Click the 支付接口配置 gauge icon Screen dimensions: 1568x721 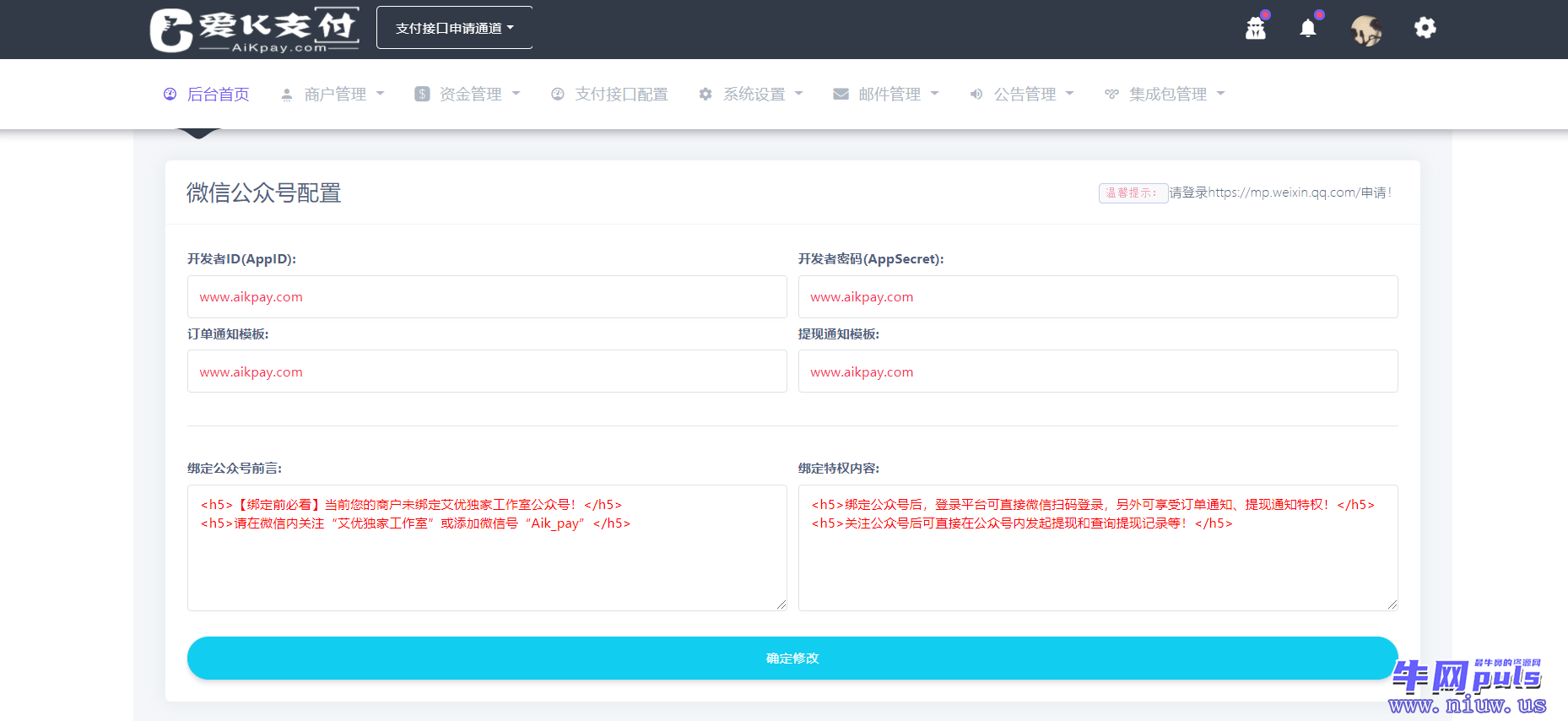pos(558,94)
